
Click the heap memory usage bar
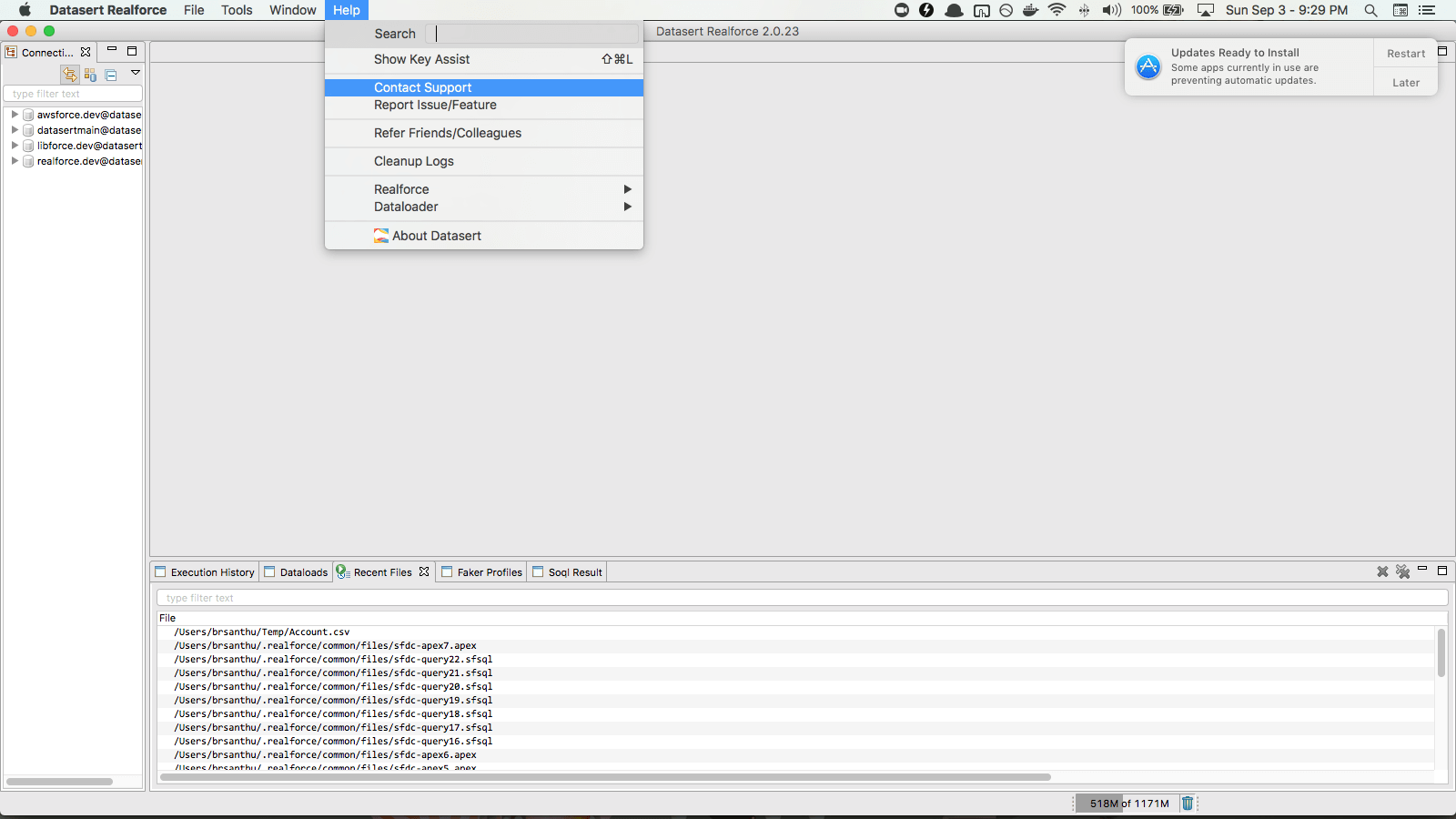(x=1128, y=804)
